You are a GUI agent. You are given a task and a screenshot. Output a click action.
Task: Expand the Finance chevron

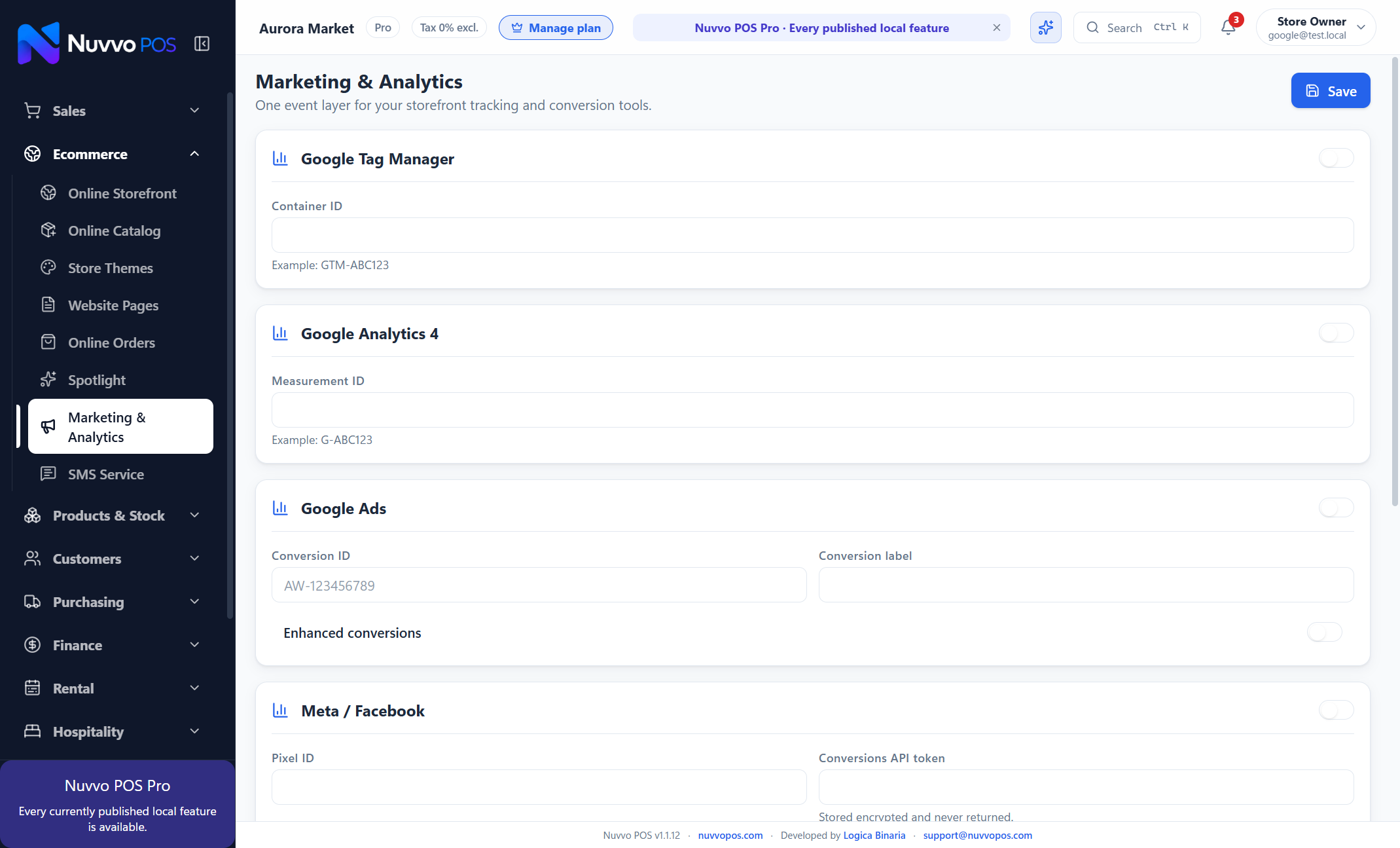coord(194,645)
